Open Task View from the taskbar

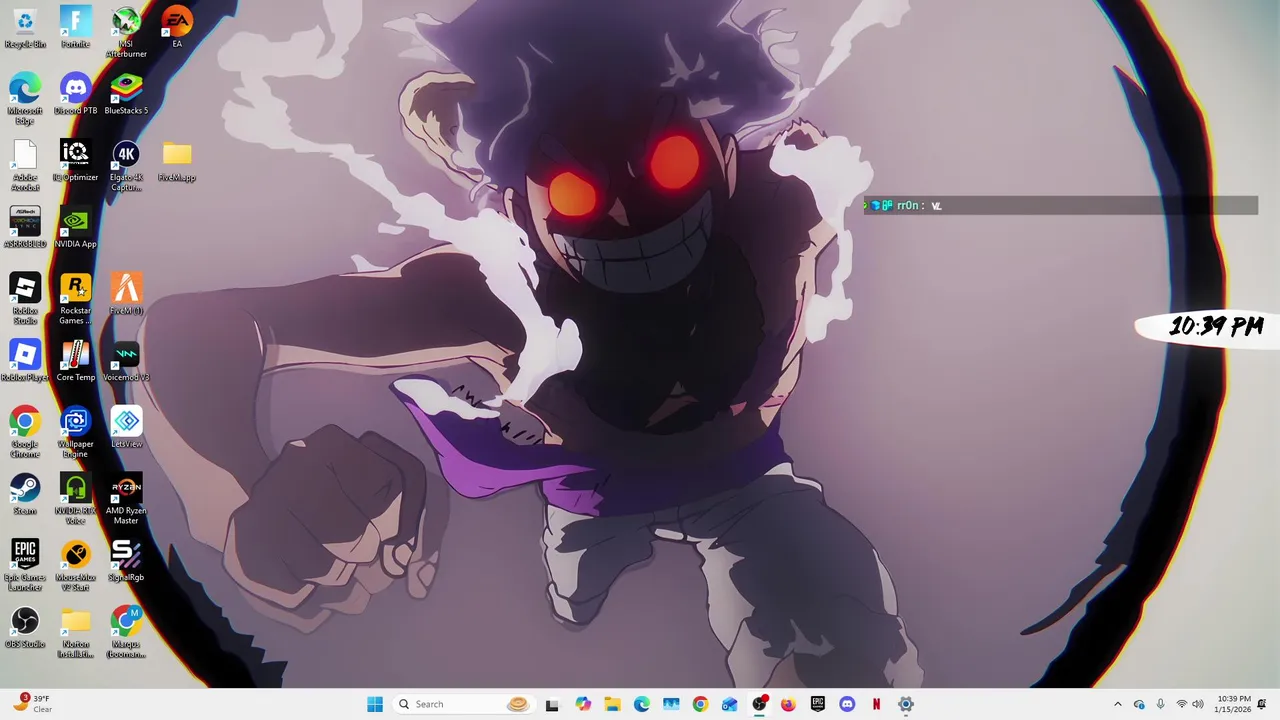pos(552,704)
